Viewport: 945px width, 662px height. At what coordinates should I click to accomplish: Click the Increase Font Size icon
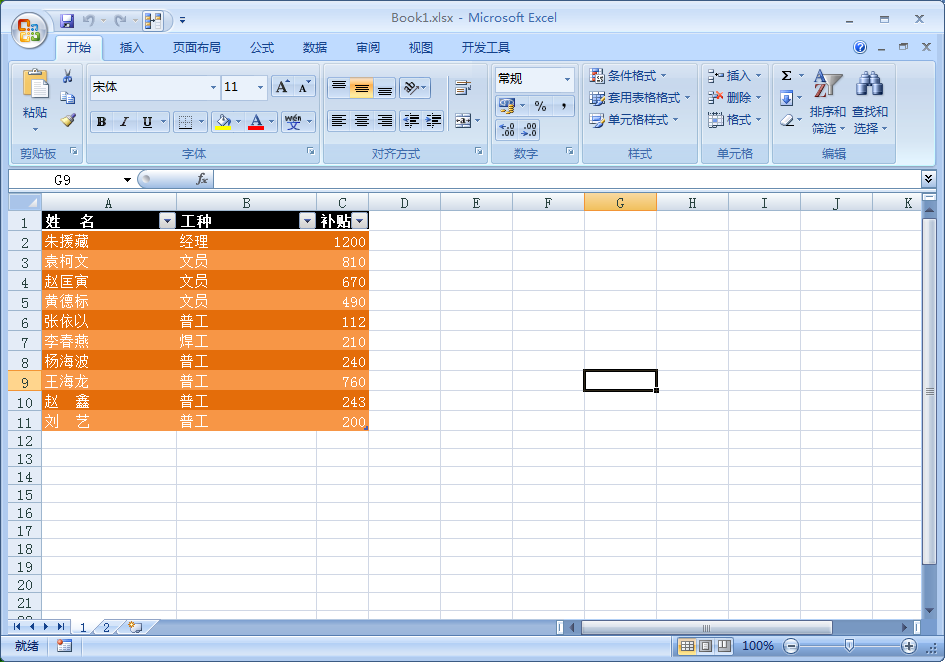[282, 85]
